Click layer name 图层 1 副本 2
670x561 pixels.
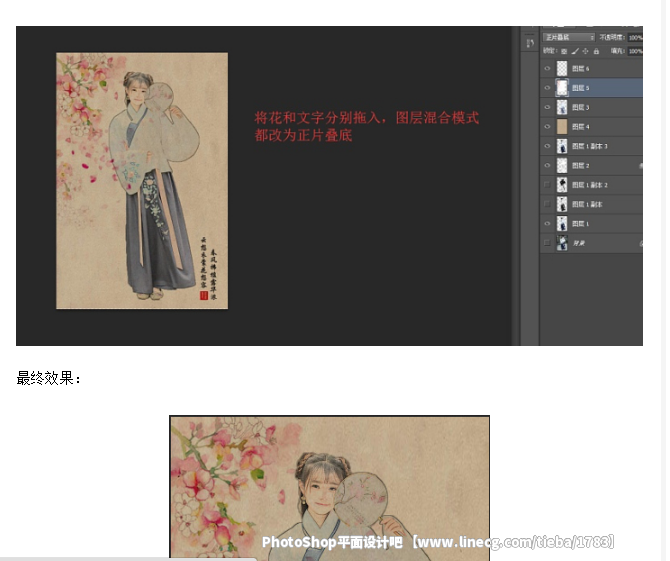(x=590, y=185)
